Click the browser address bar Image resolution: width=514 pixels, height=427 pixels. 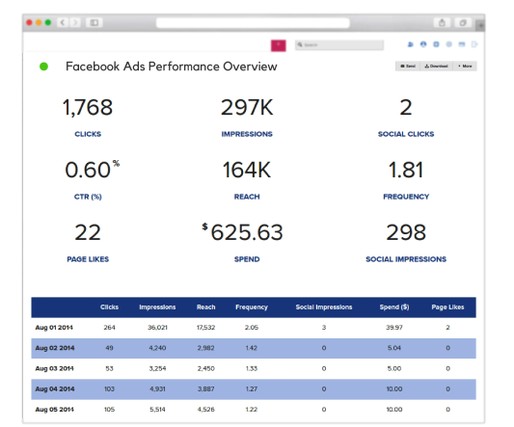coord(253,23)
